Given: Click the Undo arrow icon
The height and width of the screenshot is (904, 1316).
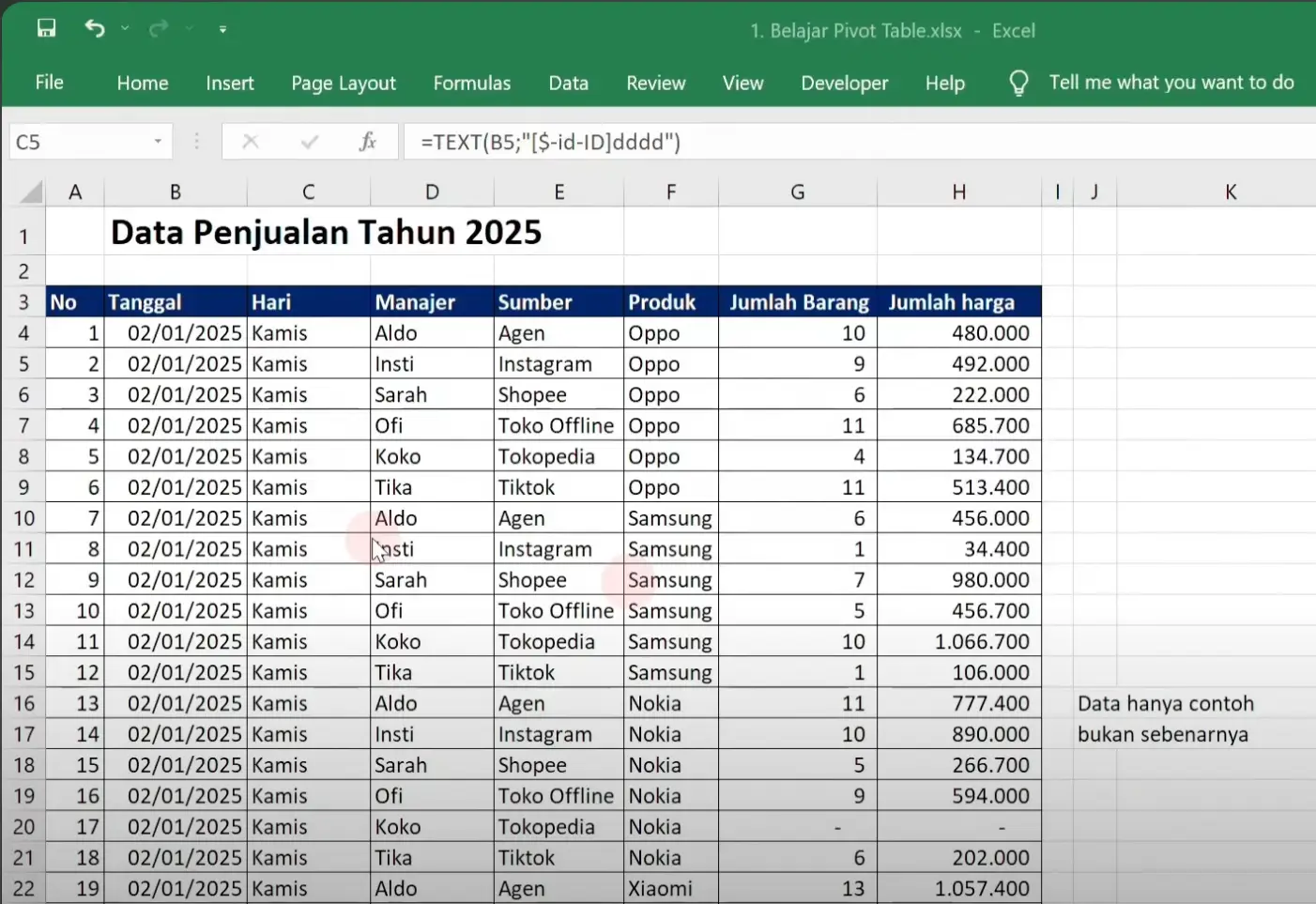Looking at the screenshot, I should pos(94,28).
